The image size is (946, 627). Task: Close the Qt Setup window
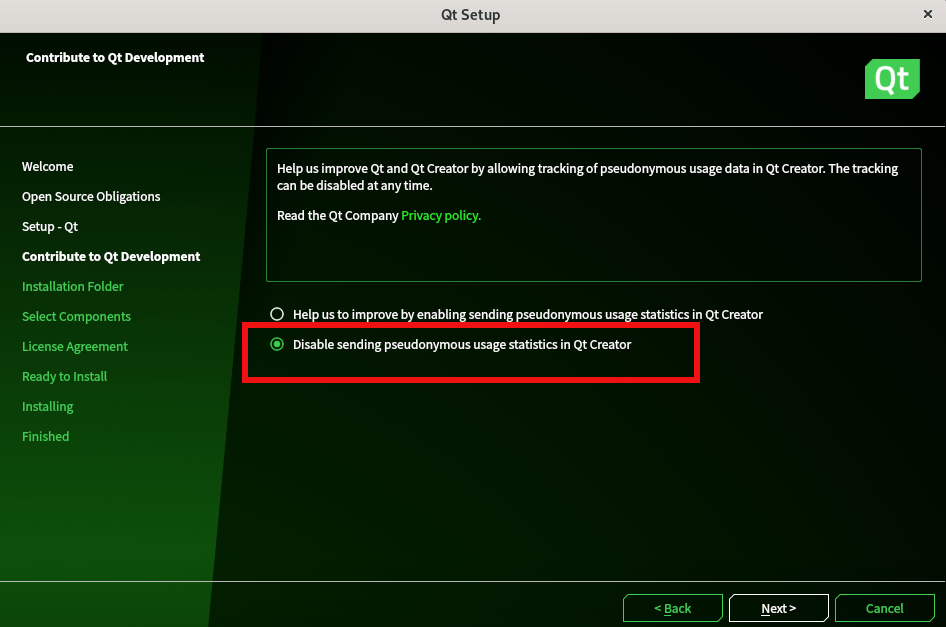928,14
